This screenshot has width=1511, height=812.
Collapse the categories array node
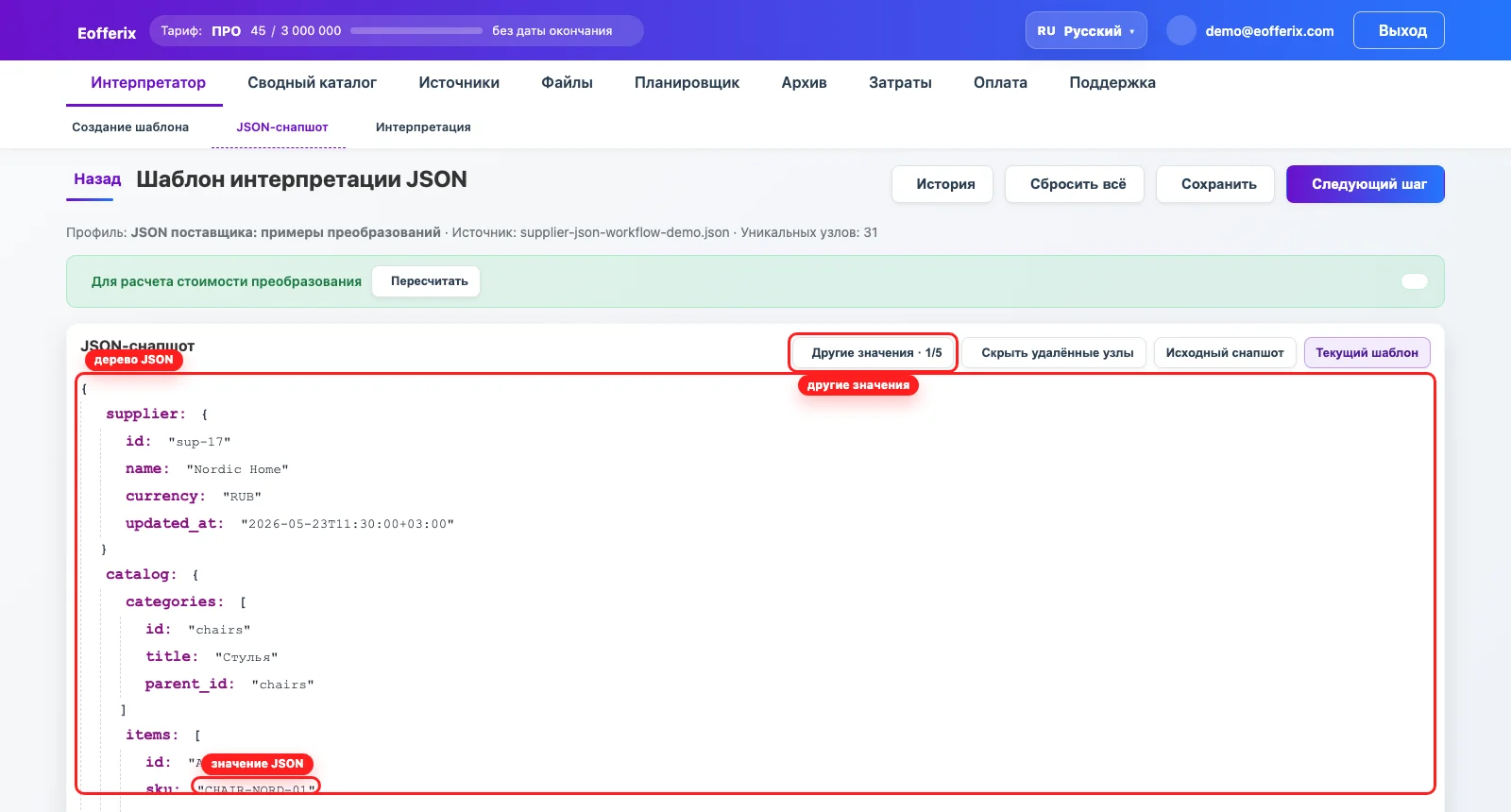pos(175,601)
